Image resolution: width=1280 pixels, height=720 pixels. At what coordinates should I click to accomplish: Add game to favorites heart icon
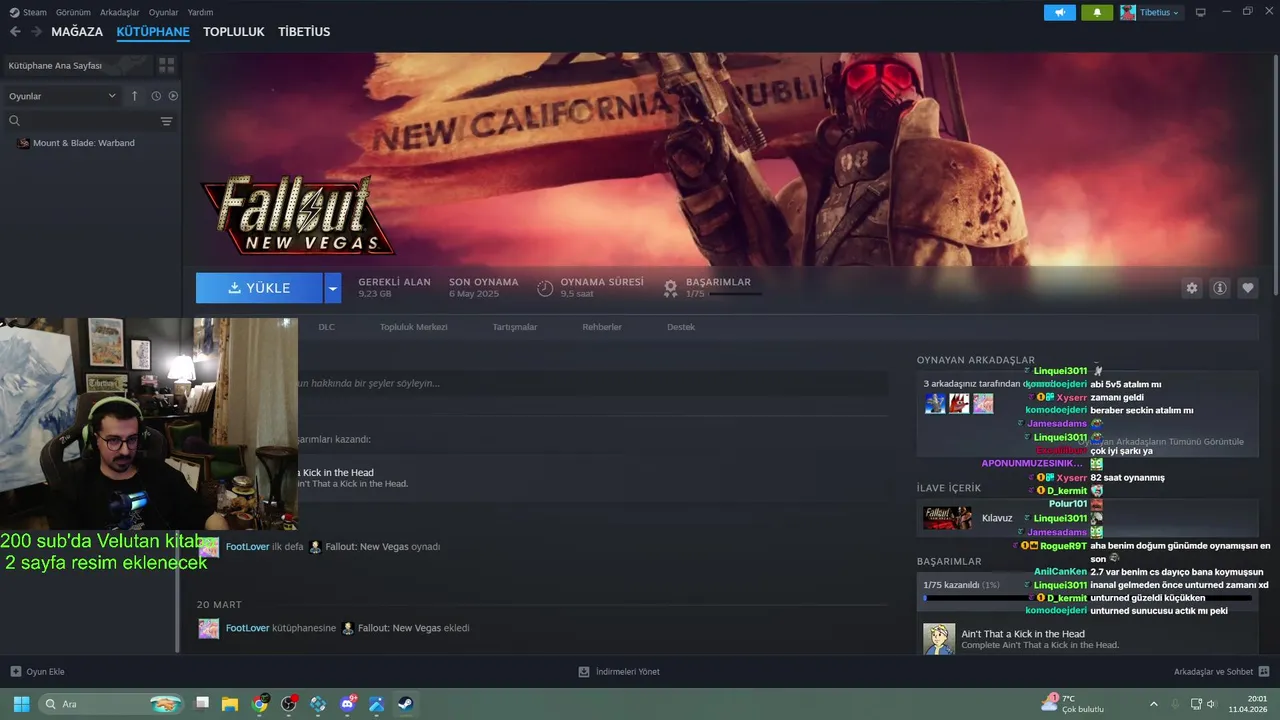coord(1248,288)
